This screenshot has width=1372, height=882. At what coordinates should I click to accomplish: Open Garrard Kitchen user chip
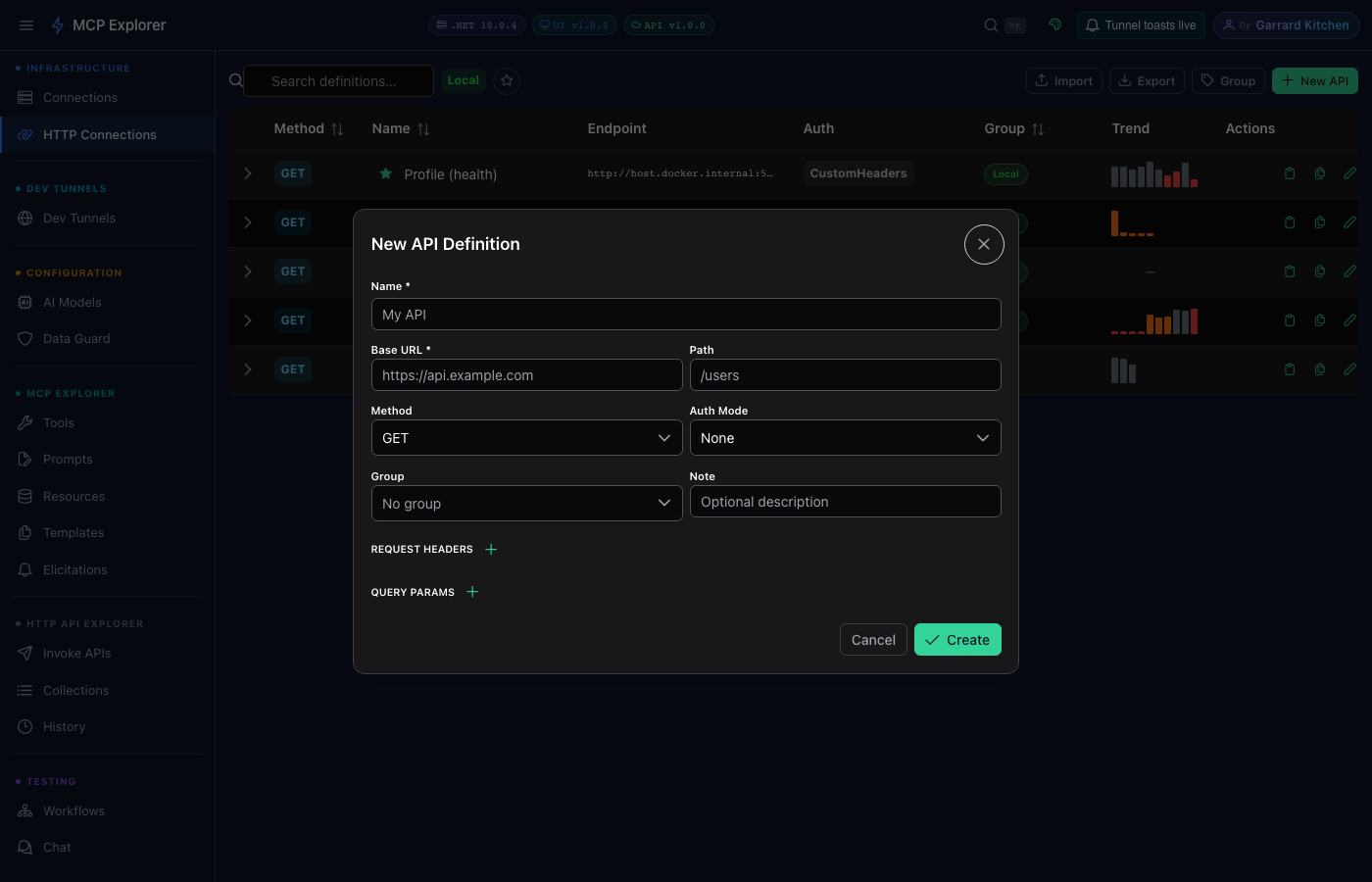click(1286, 25)
